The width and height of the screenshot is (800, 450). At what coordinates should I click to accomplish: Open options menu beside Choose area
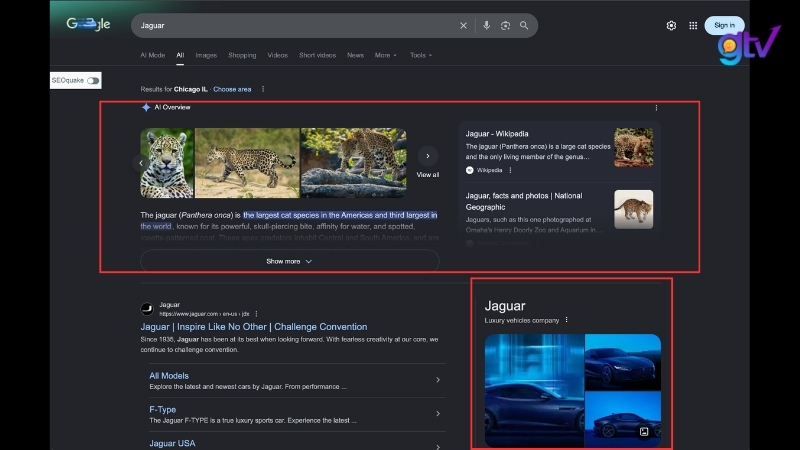pyautogui.click(x=263, y=89)
